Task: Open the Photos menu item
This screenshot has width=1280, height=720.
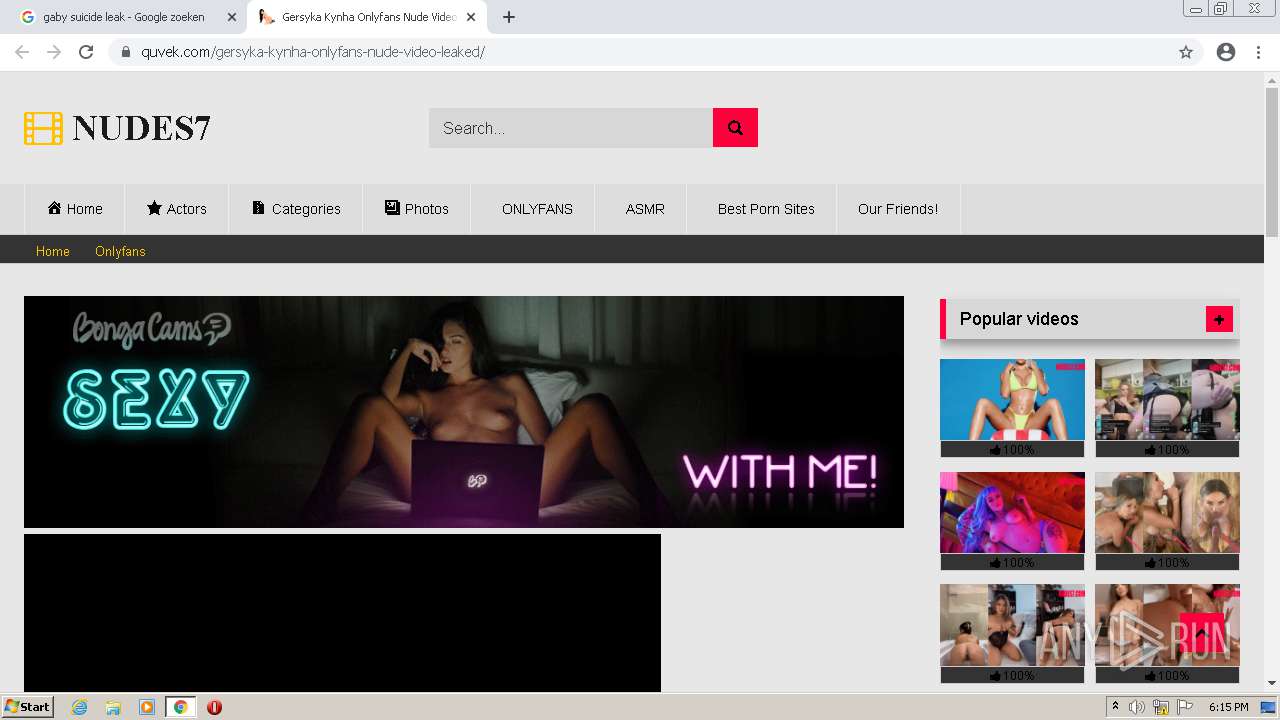Action: tap(417, 209)
